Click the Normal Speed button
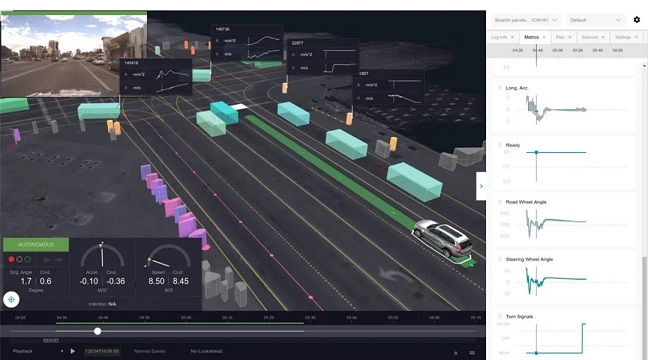648x360 pixels. 150,351
